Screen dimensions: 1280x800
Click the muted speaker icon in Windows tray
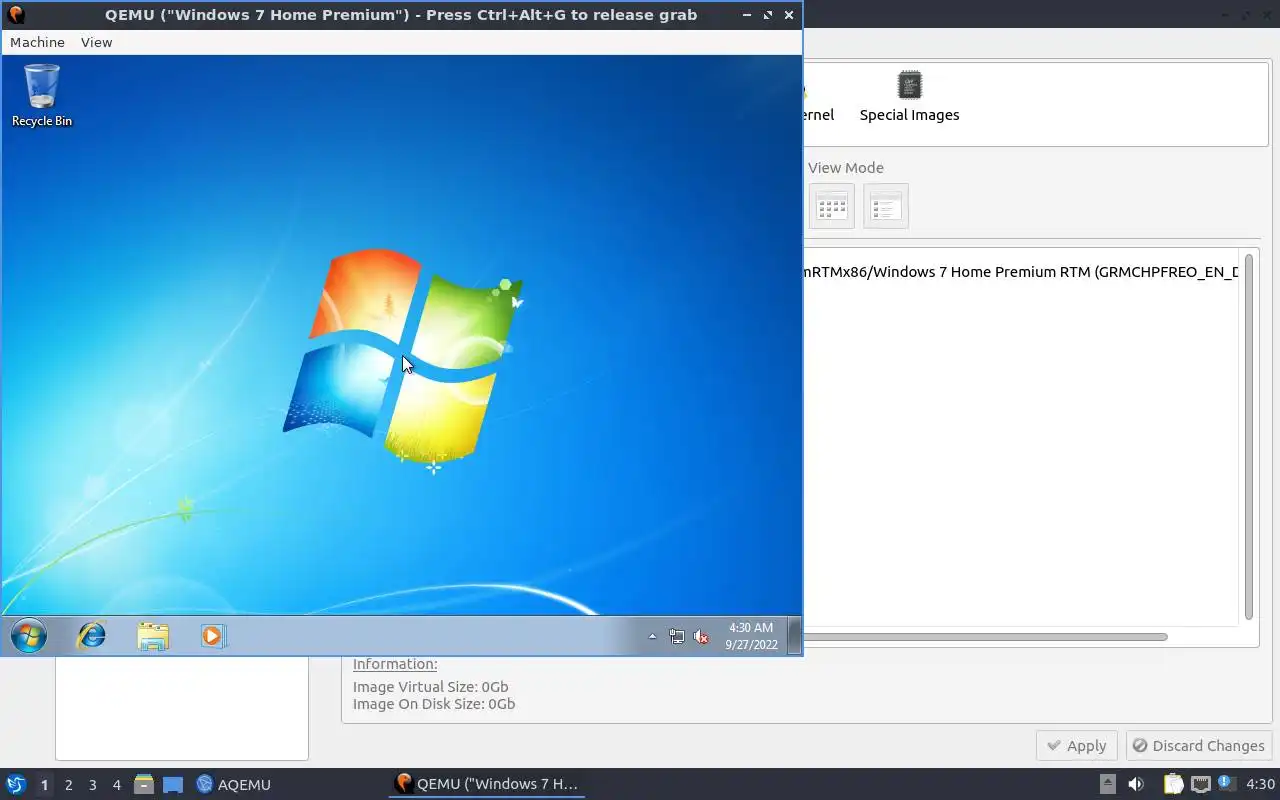[x=701, y=636]
